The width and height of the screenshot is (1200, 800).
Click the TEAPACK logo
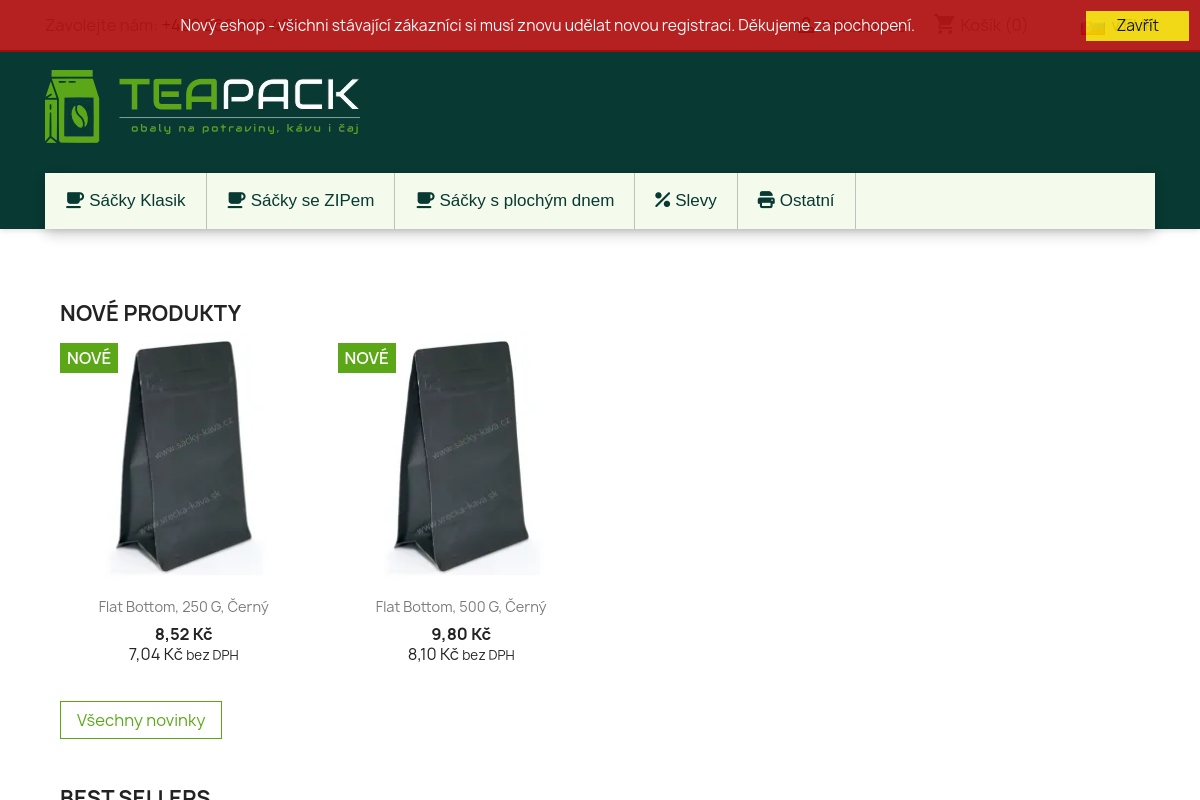(203, 106)
